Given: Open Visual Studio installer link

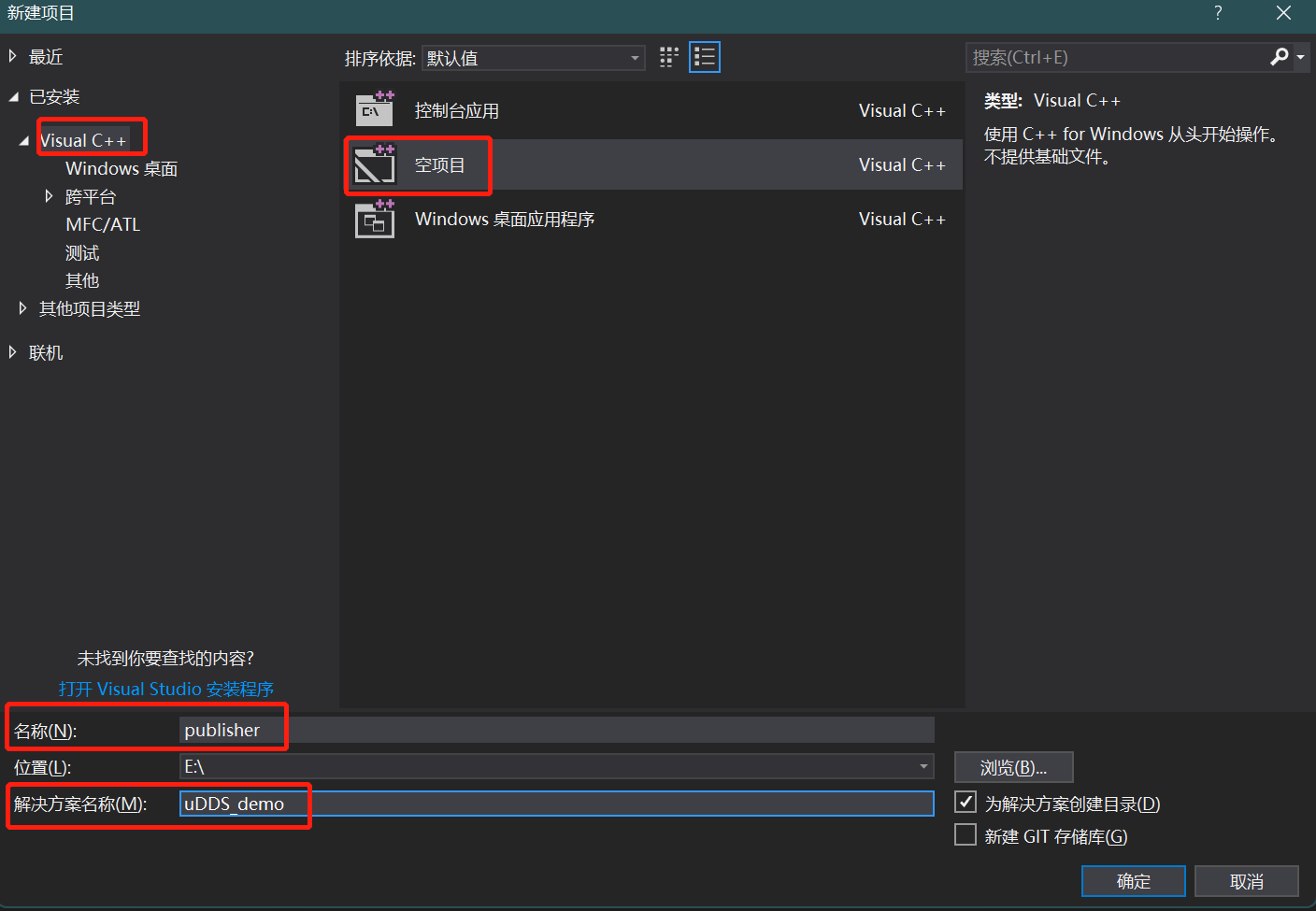Looking at the screenshot, I should [x=165, y=689].
